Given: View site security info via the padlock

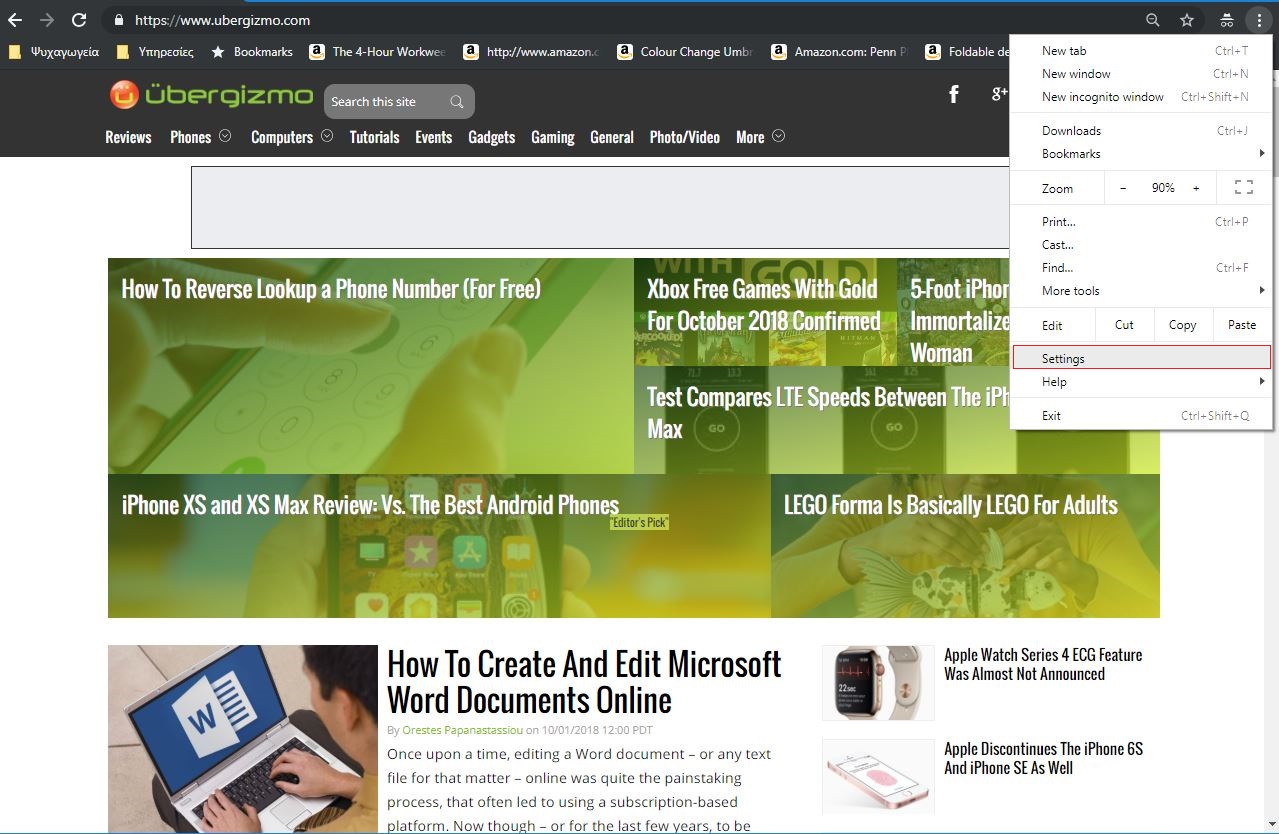Looking at the screenshot, I should pyautogui.click(x=119, y=20).
